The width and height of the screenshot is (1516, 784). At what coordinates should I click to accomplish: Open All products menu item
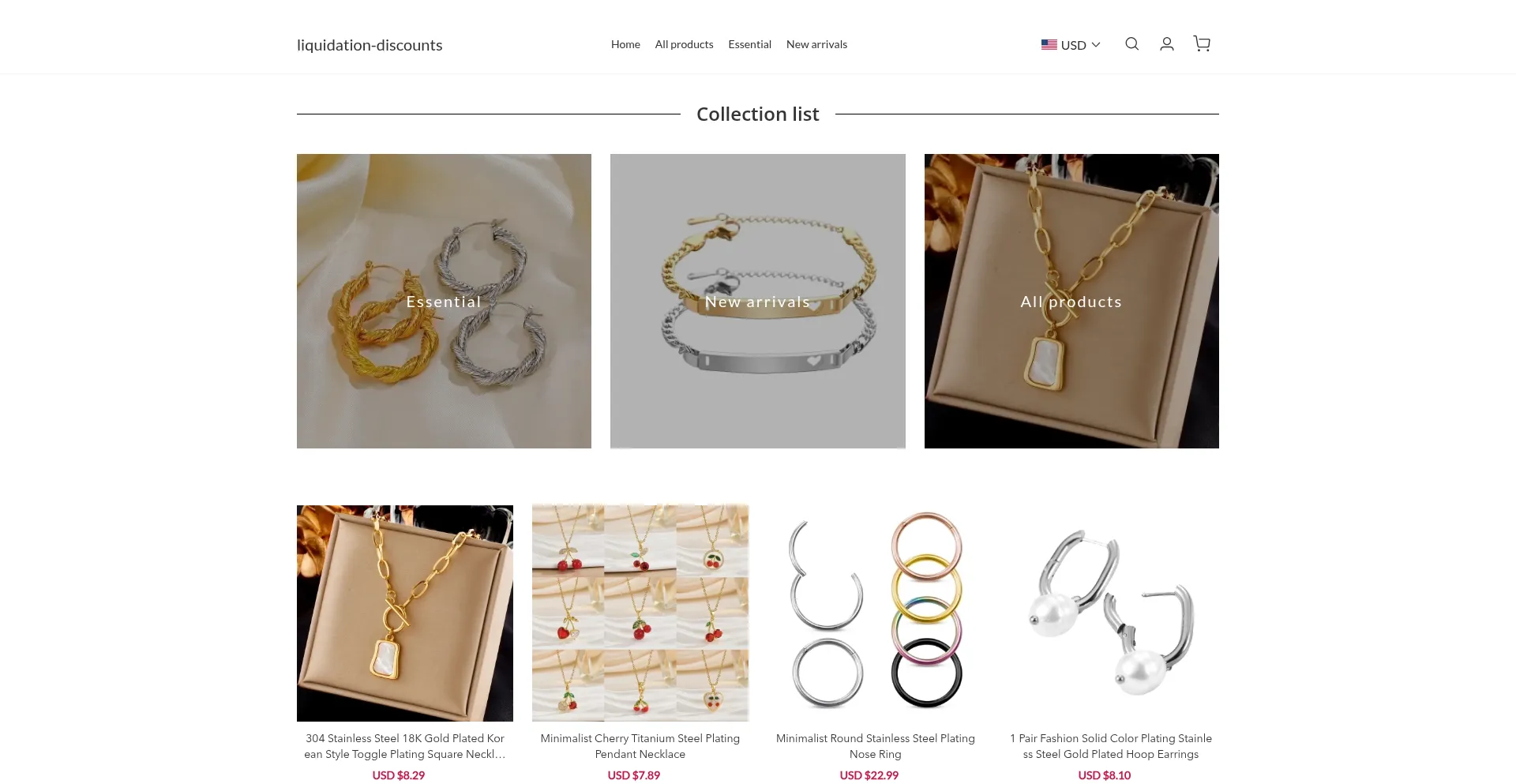click(x=684, y=44)
